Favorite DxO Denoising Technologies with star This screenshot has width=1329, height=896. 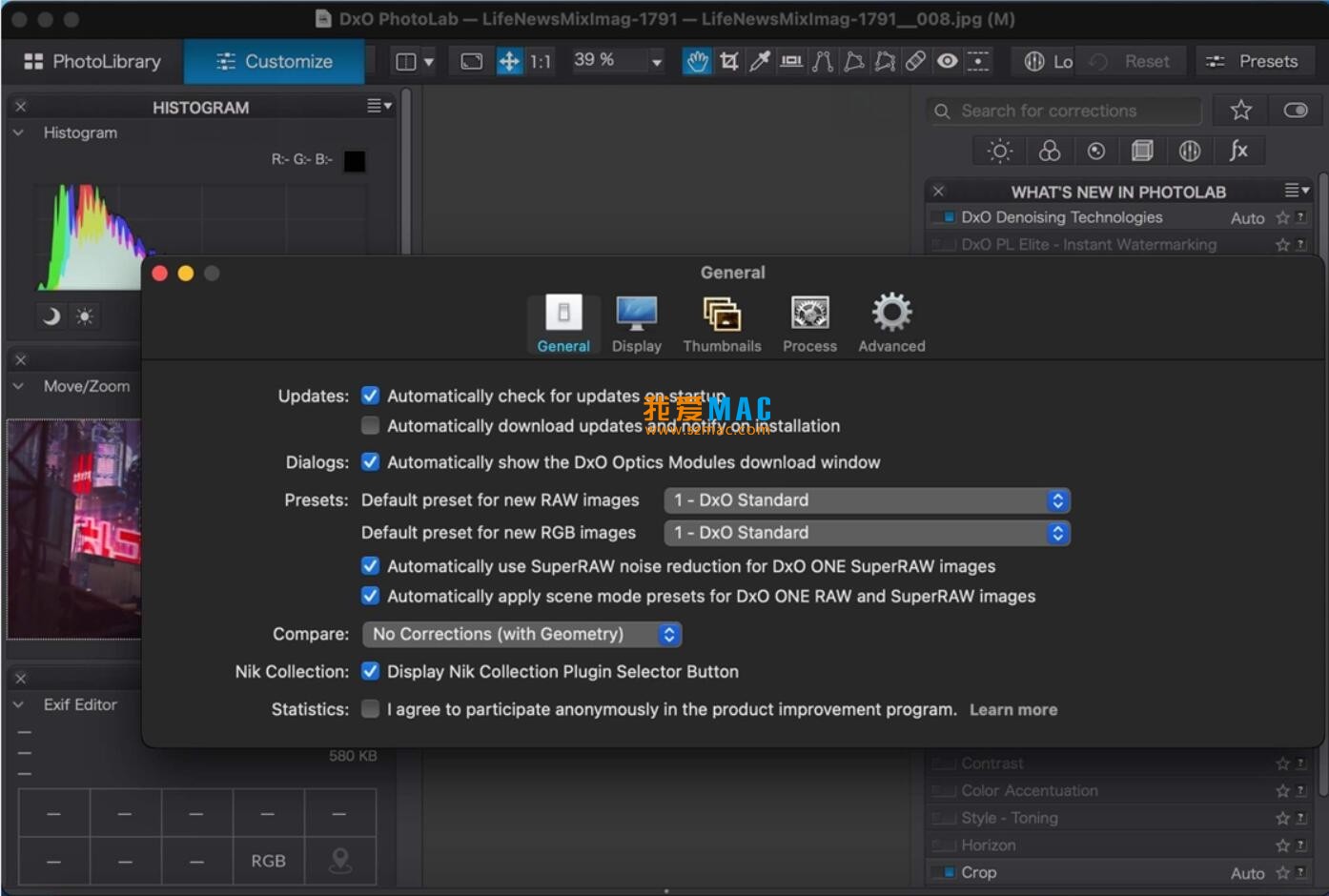[1283, 218]
